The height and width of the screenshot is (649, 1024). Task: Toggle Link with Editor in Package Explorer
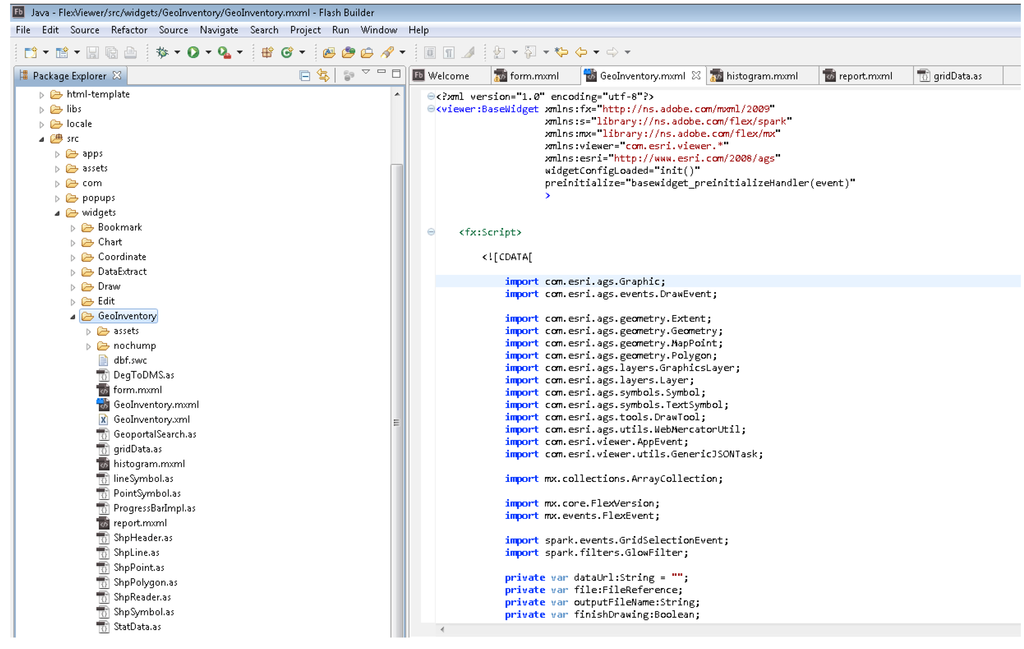pos(323,75)
